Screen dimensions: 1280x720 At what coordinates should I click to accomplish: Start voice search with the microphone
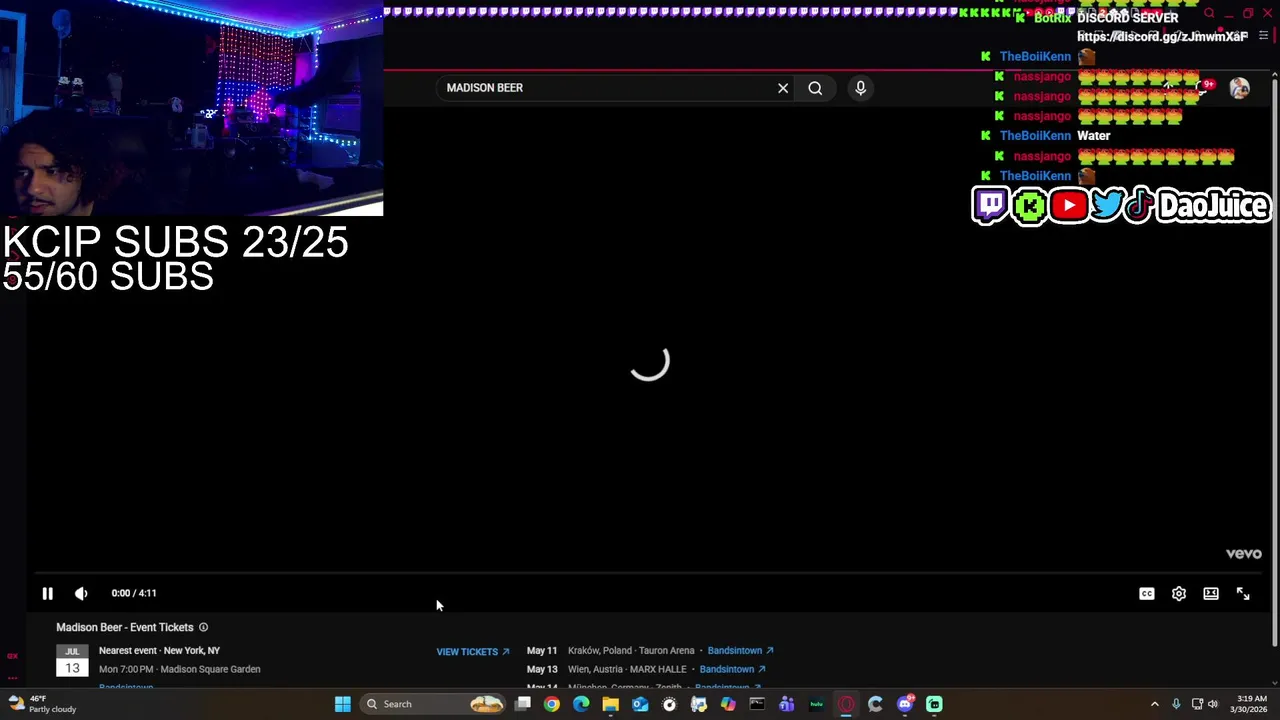860,88
